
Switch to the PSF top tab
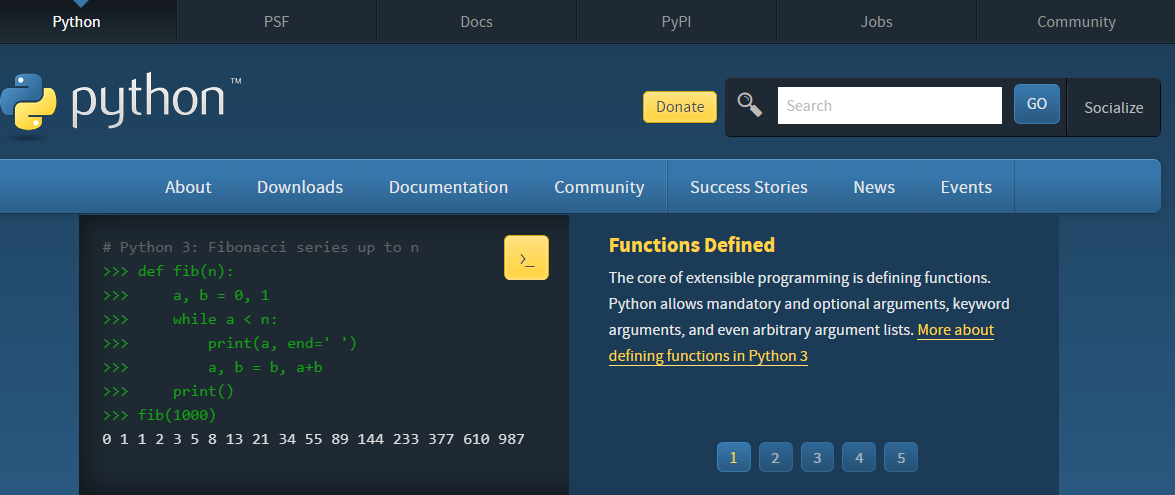tap(276, 21)
